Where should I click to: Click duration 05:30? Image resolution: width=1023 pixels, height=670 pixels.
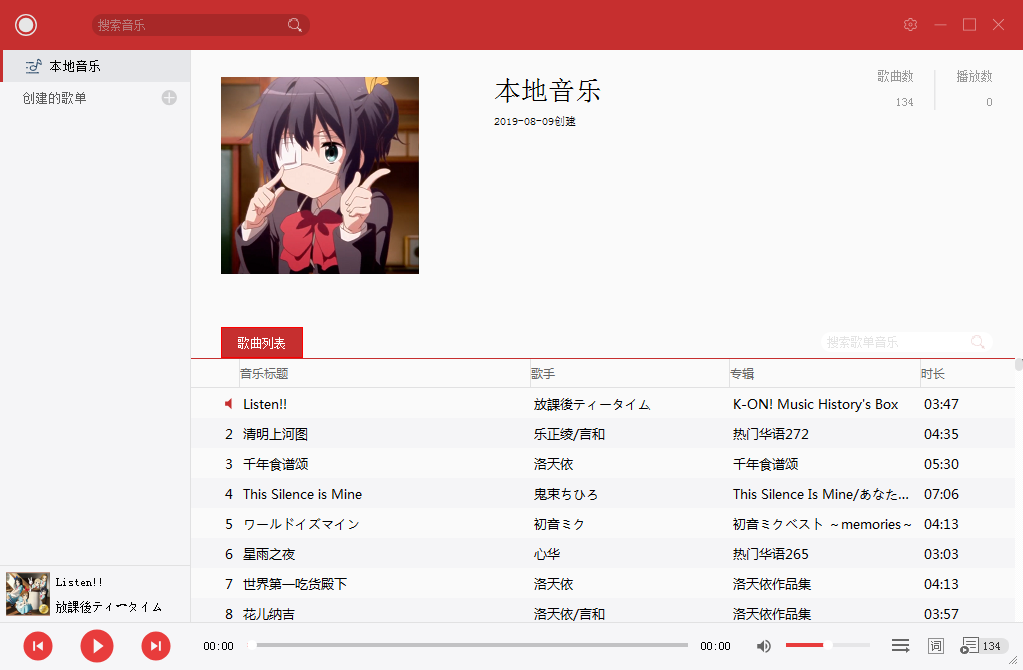click(x=941, y=464)
